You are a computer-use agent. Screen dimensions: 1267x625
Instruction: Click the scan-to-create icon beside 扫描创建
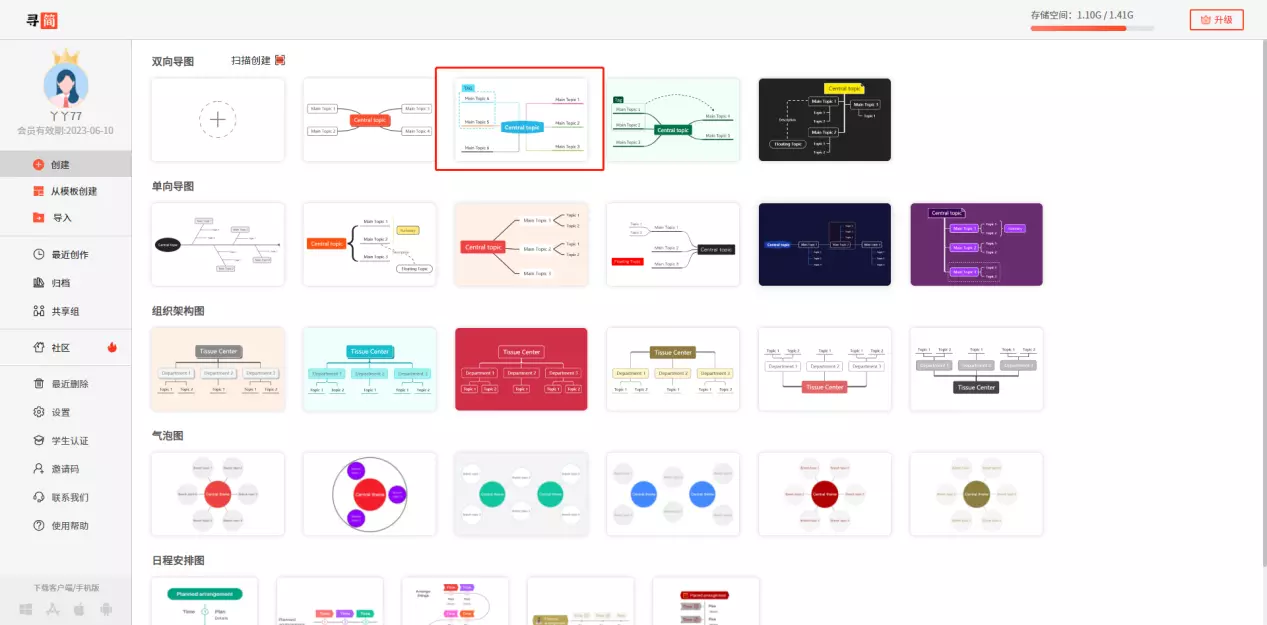click(x=280, y=60)
